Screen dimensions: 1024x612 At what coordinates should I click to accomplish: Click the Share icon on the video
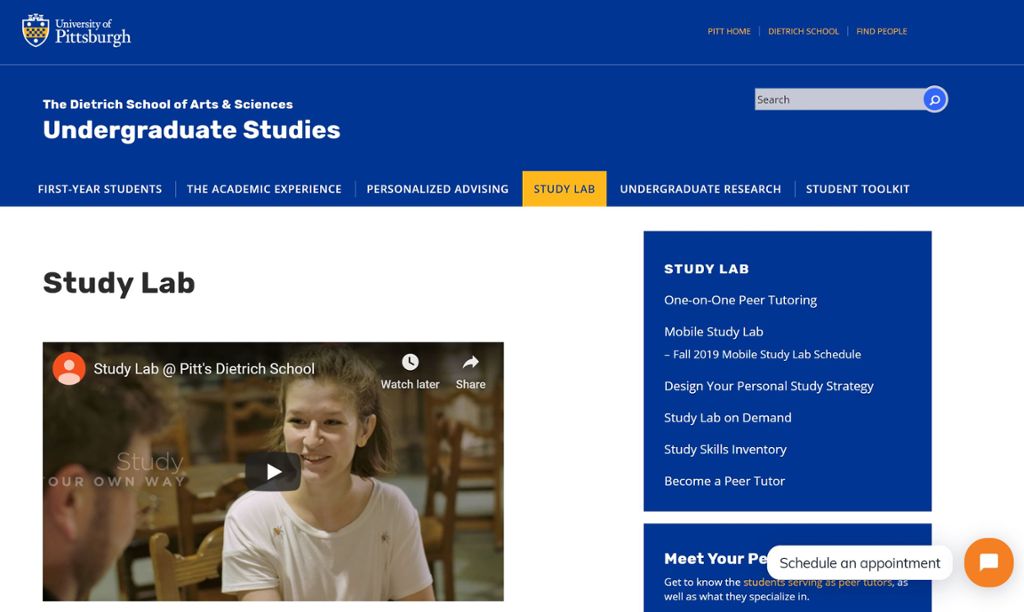coord(470,363)
